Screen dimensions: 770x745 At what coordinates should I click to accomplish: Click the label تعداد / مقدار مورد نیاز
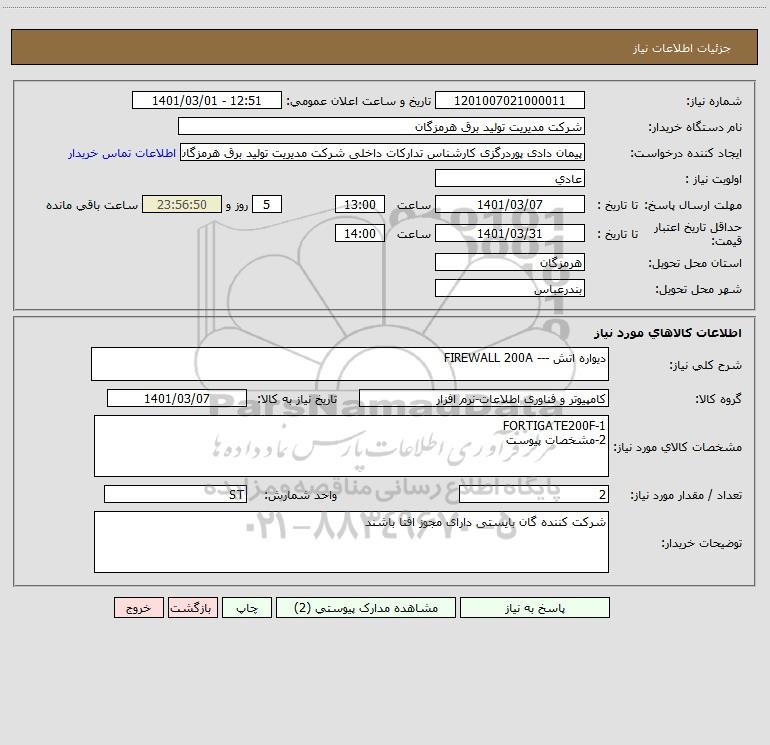[x=686, y=496]
